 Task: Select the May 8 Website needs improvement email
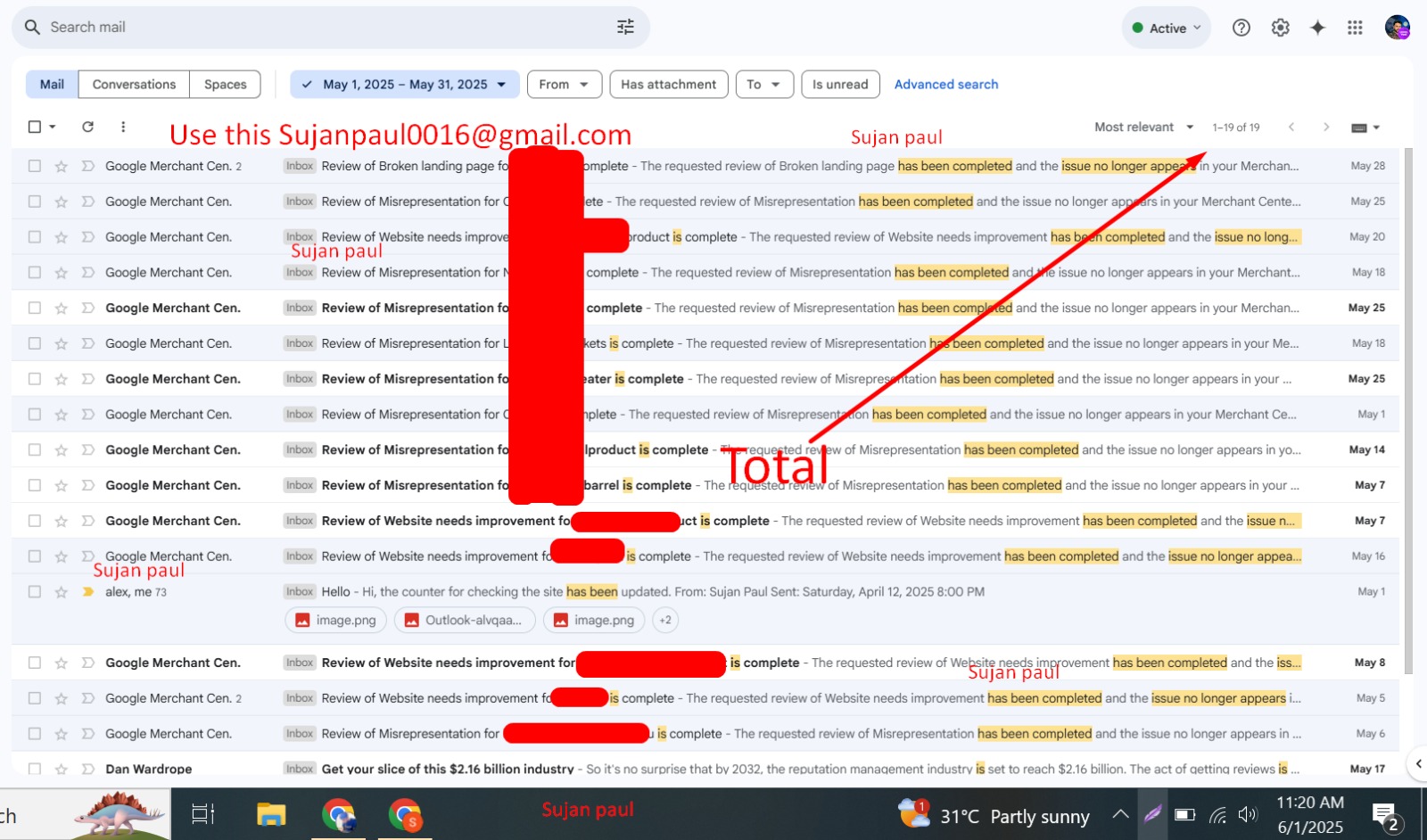pyautogui.click(x=35, y=663)
